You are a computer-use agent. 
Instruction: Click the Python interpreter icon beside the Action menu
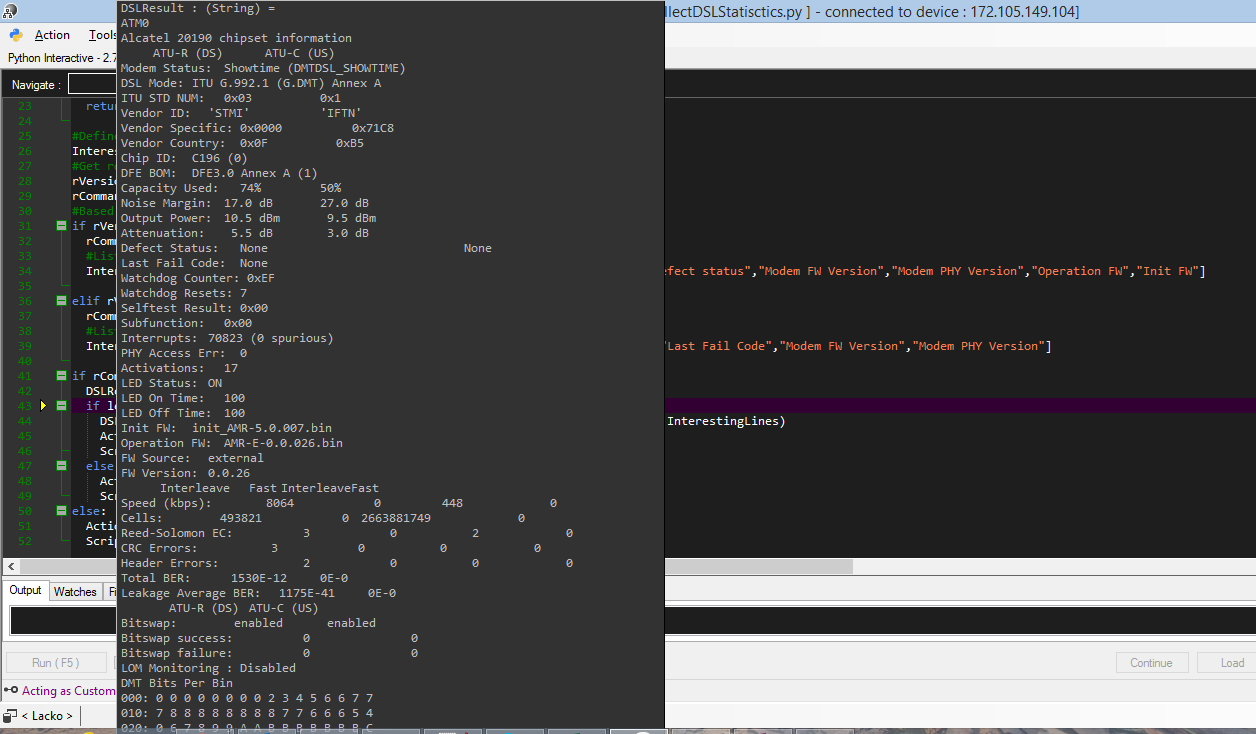tap(15, 35)
